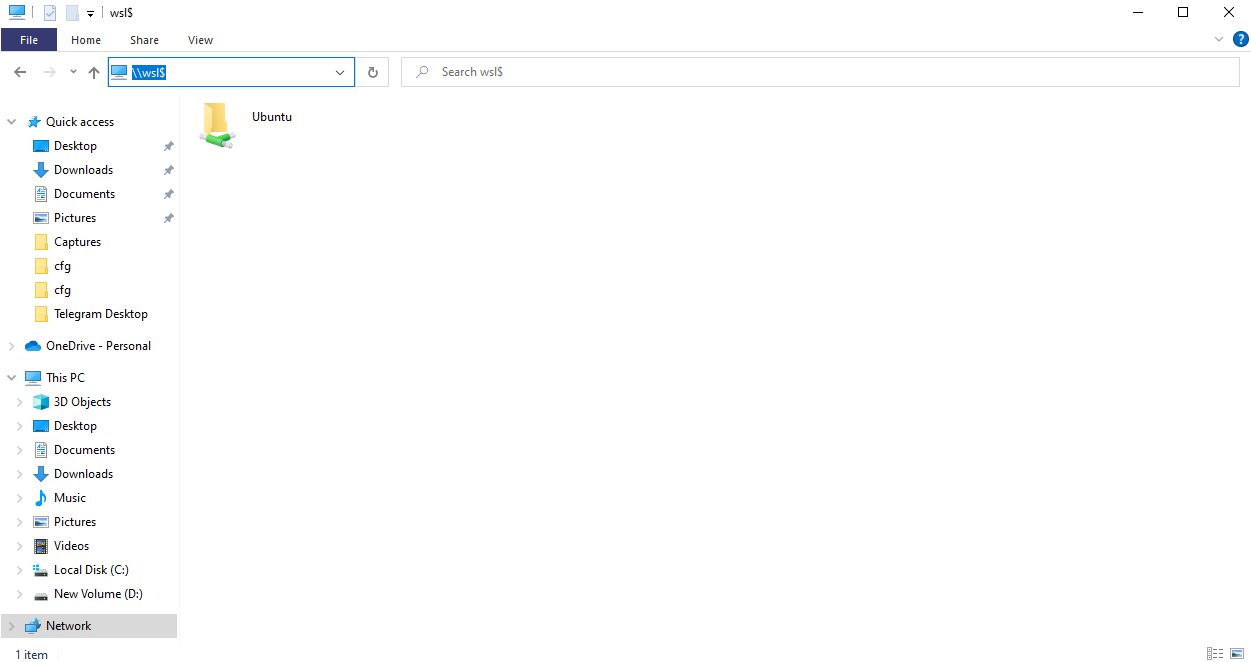Switch to the Share ribbon tab
This screenshot has height=662, width=1251.
pyautogui.click(x=144, y=40)
